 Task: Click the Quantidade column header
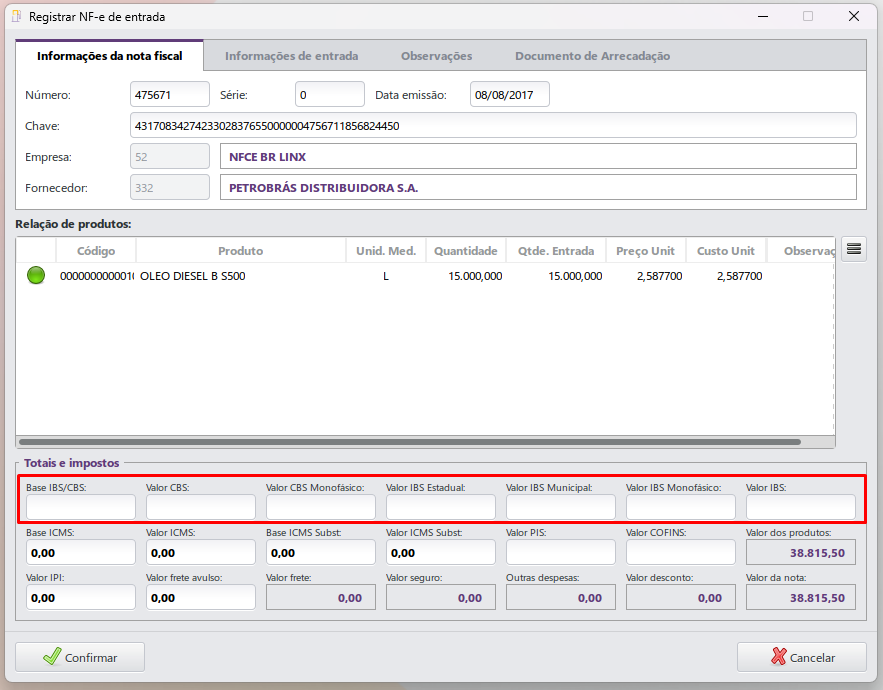465,251
